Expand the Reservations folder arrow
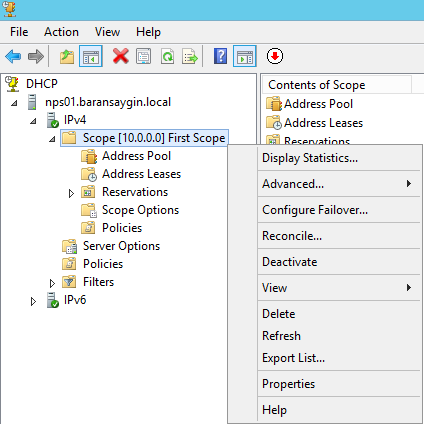 (x=71, y=193)
